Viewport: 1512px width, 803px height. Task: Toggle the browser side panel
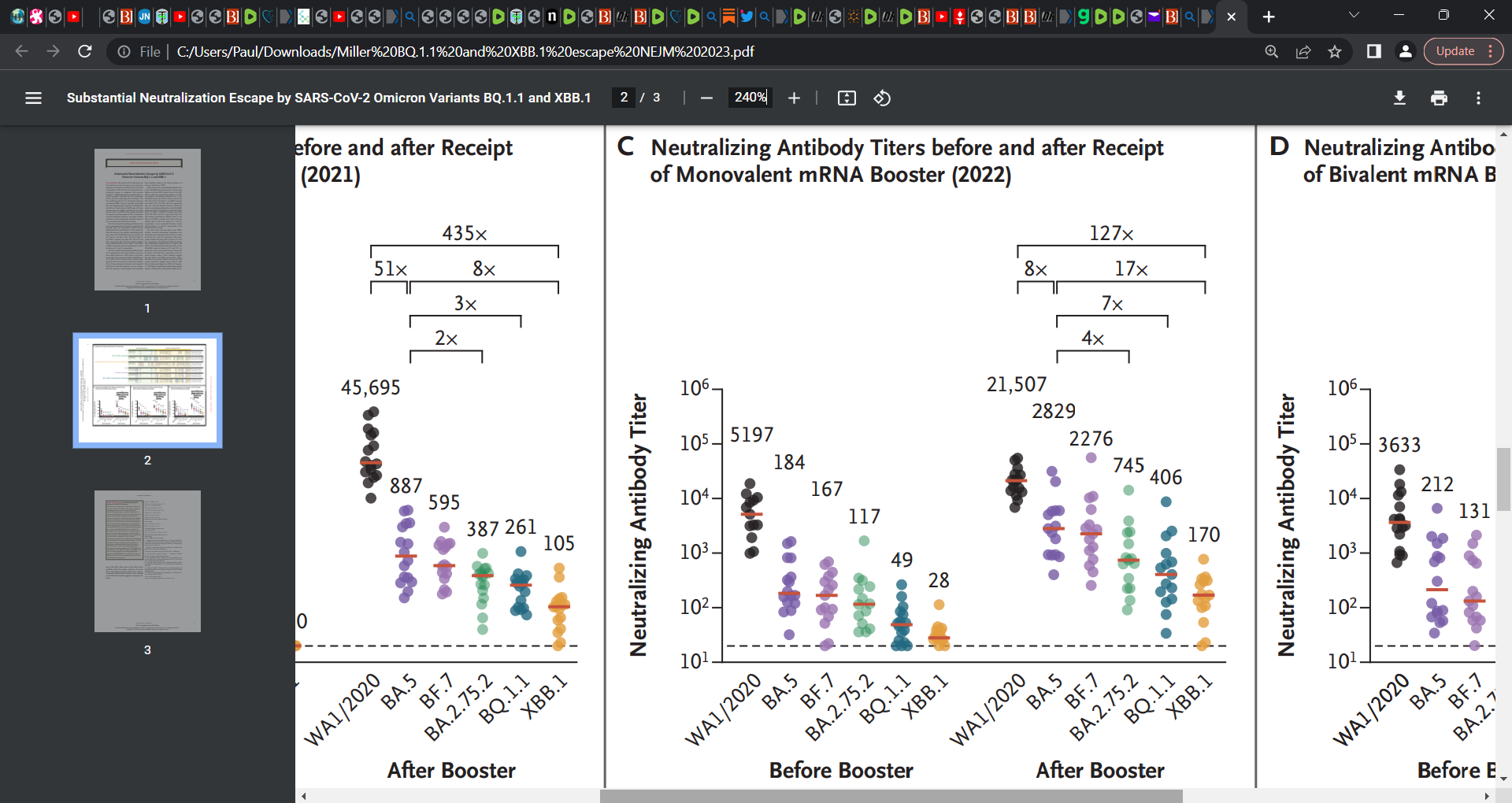[1373, 51]
